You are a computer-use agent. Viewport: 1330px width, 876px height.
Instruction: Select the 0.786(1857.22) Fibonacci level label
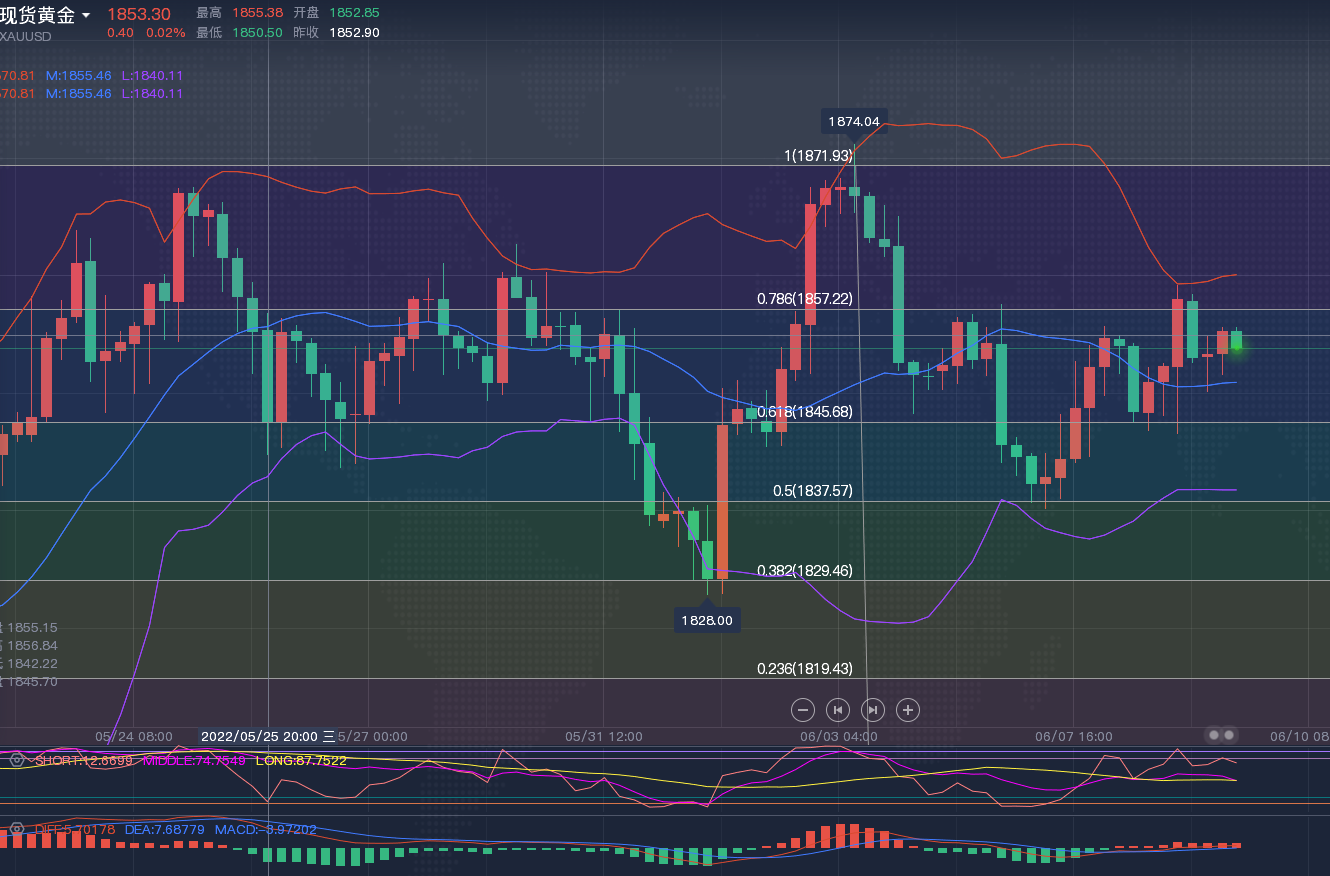point(804,299)
